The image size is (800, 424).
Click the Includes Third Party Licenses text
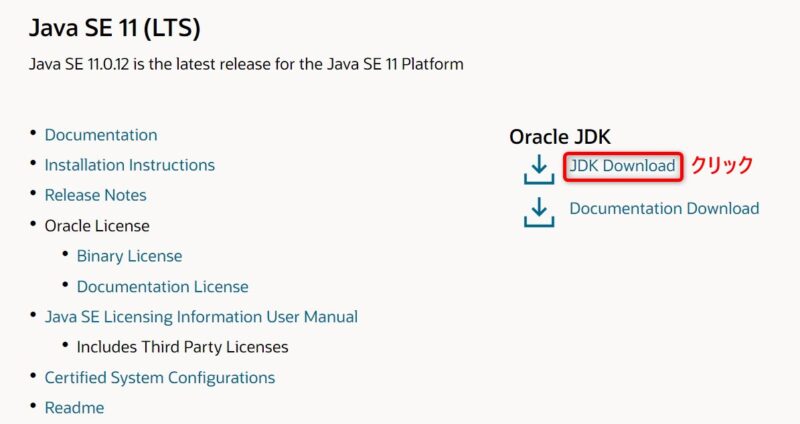[183, 347]
